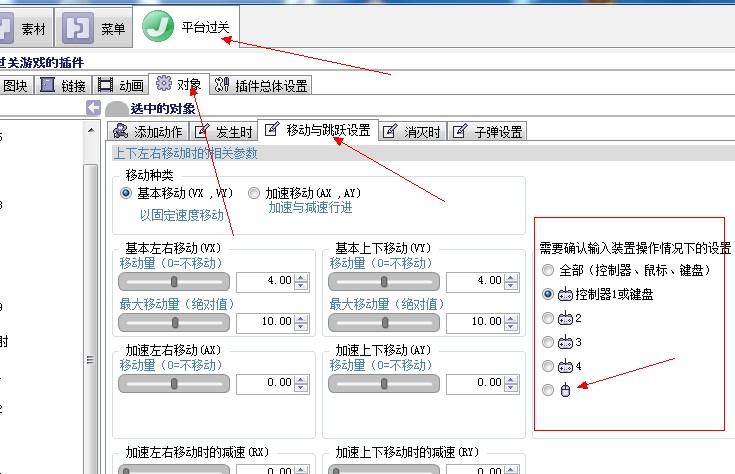Viewport: 735px width, 474px height.
Task: Select the 移动与跳跃设置 tab
Action: tap(318, 130)
